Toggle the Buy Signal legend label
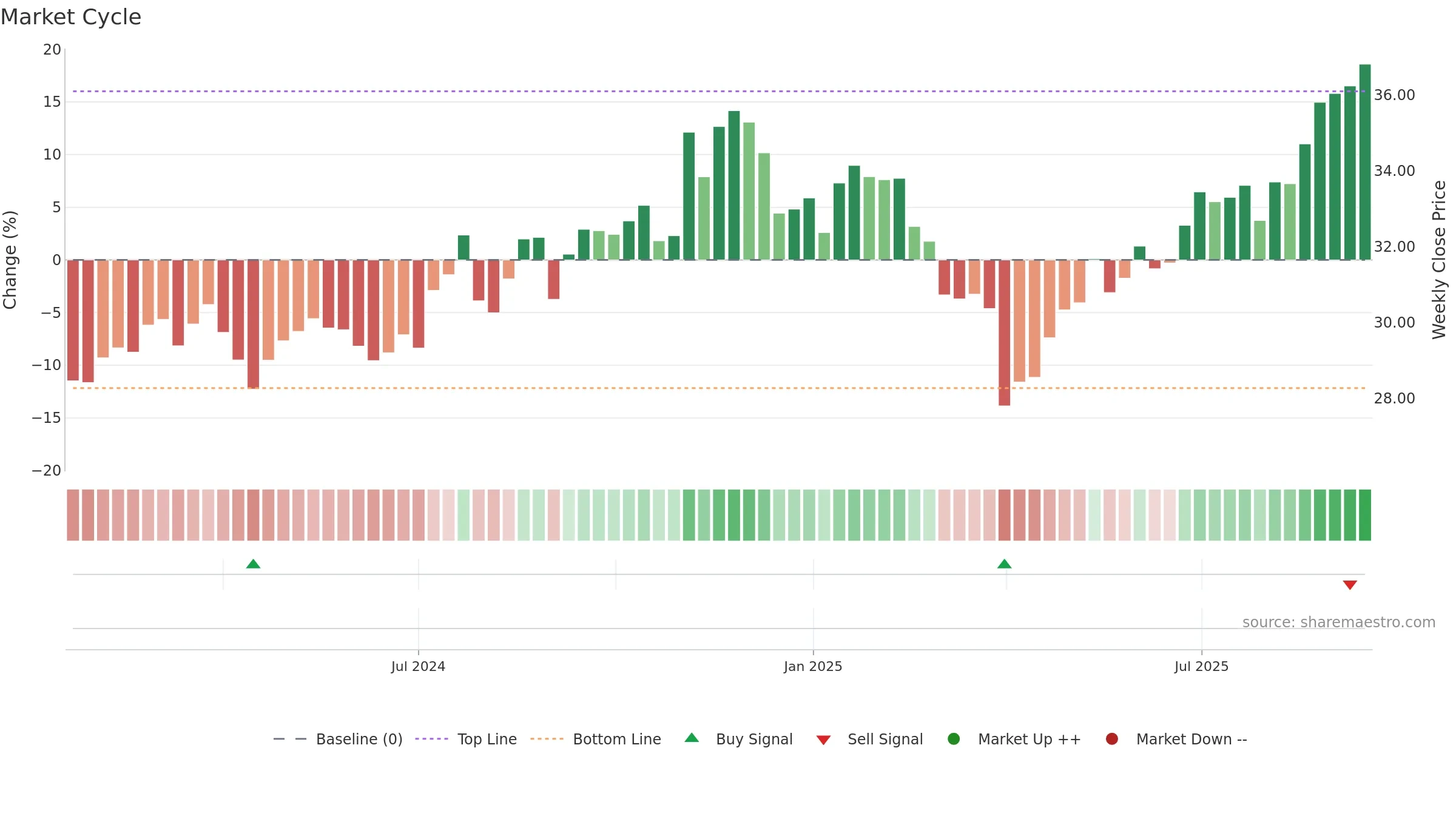Screen dimensions: 1456x819 [x=754, y=739]
